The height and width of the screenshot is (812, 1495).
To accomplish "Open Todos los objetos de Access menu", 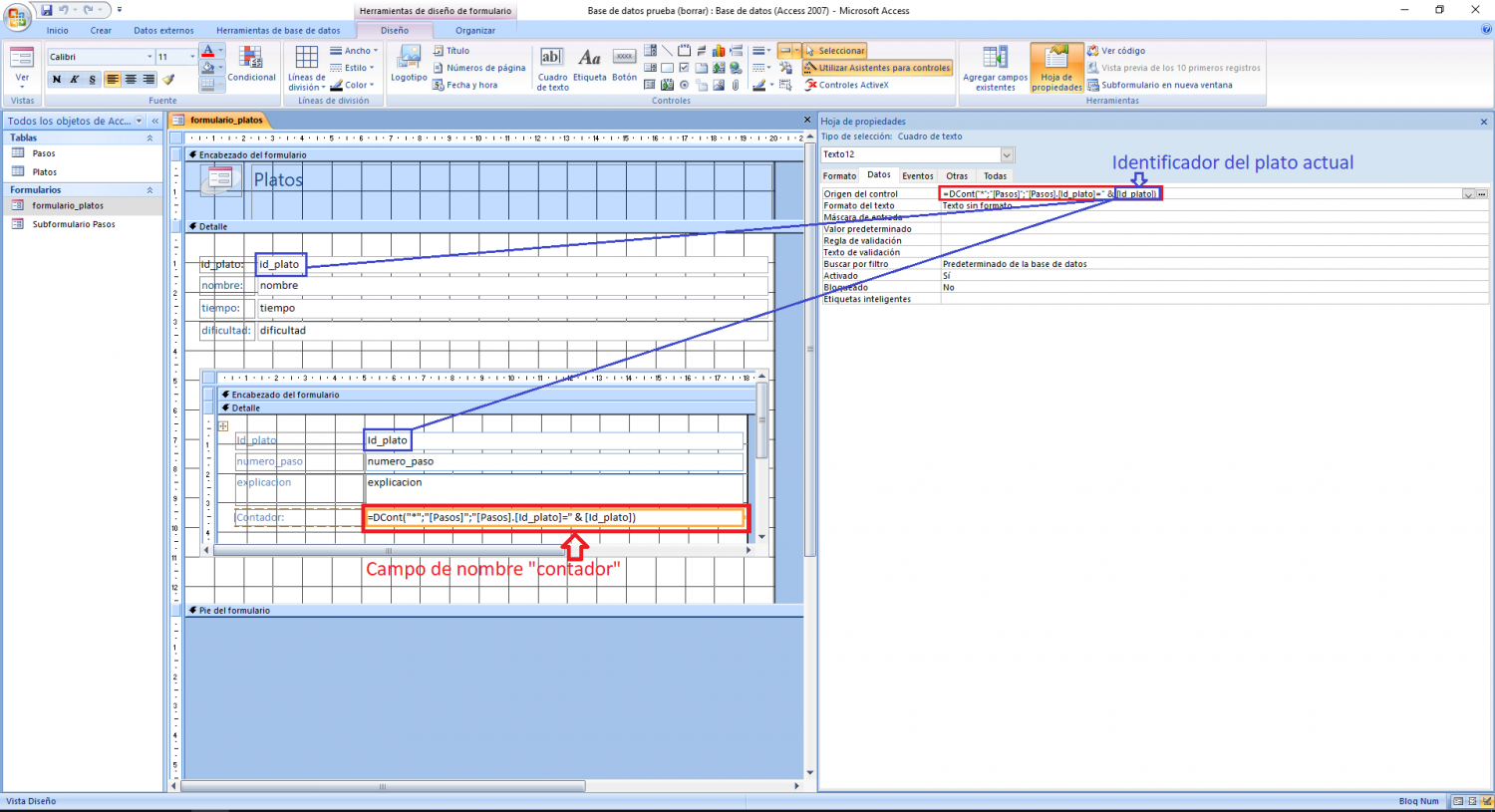I will tap(139, 121).
